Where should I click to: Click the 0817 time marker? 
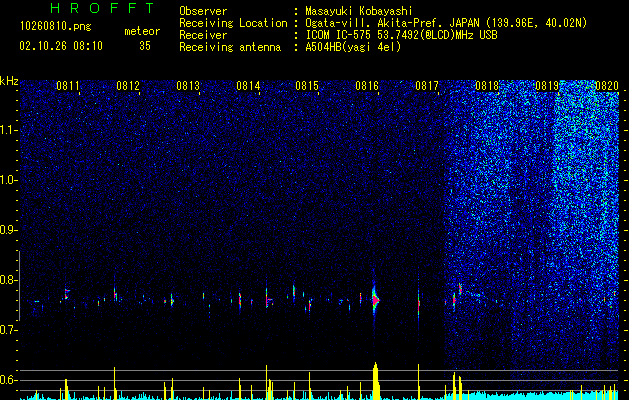click(x=427, y=86)
